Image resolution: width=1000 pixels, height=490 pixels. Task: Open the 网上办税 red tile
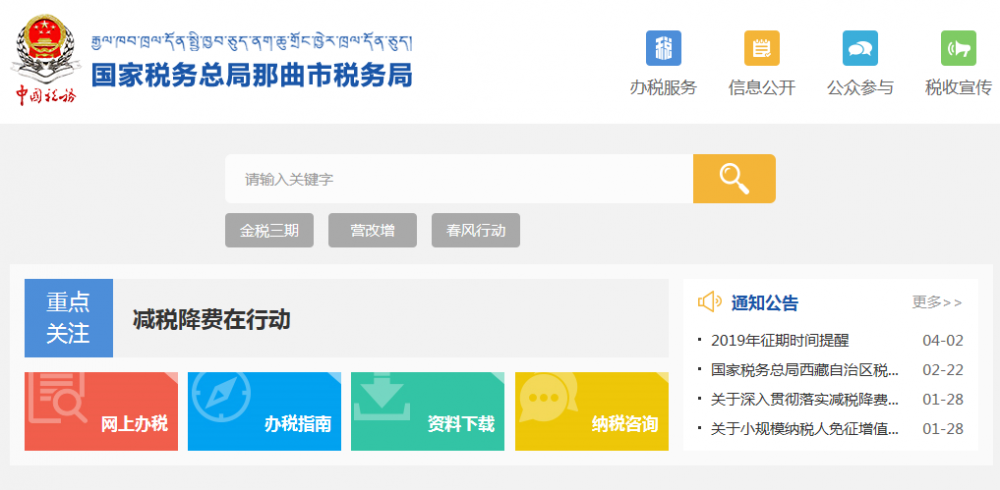101,411
